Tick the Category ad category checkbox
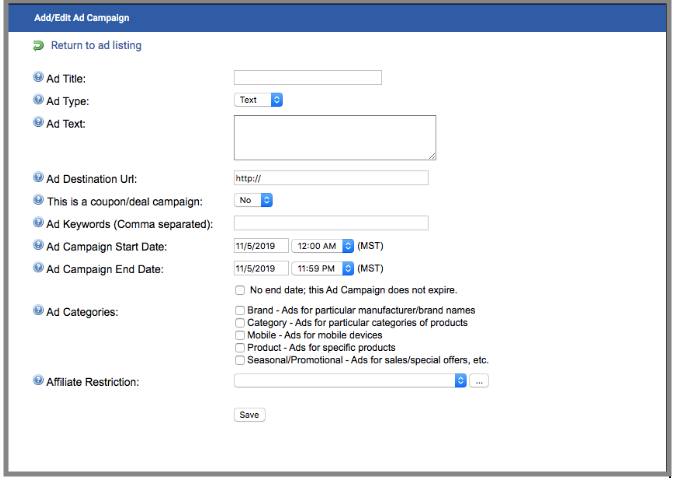678x484 pixels. [240, 323]
